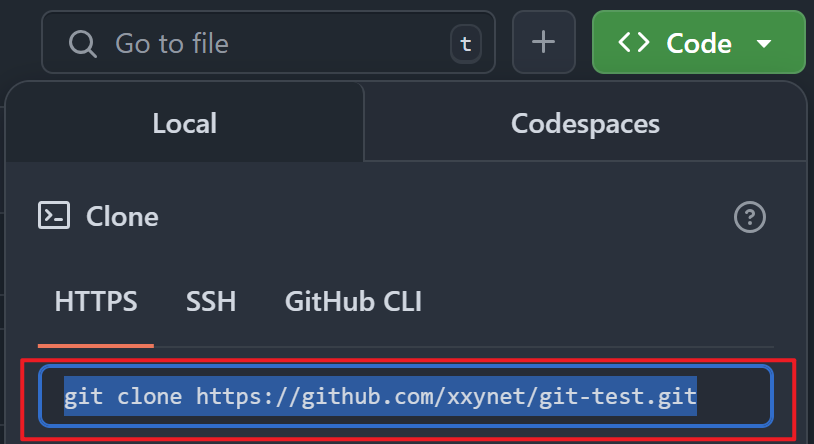The image size is (814, 444).
Task: Click the "git-test.git" part of the URL
Action: pos(618,397)
